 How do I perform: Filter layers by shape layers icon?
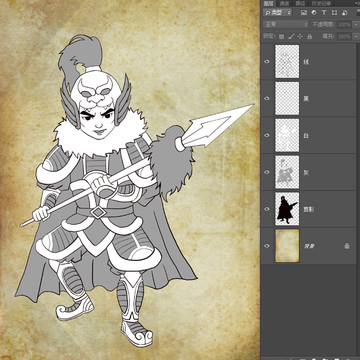coord(334,13)
